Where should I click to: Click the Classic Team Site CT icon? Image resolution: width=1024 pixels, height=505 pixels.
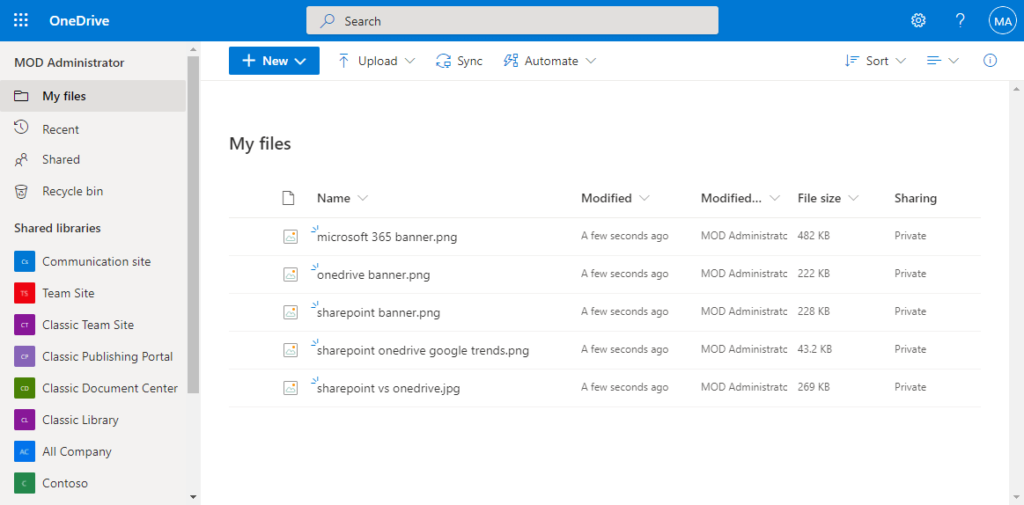pos(24,325)
